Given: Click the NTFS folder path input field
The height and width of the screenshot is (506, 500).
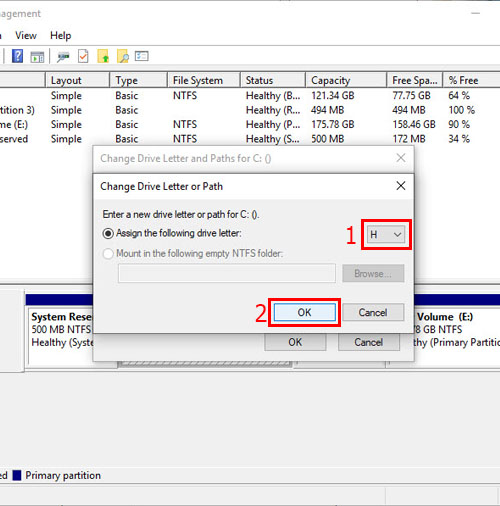Looking at the screenshot, I should tap(227, 273).
